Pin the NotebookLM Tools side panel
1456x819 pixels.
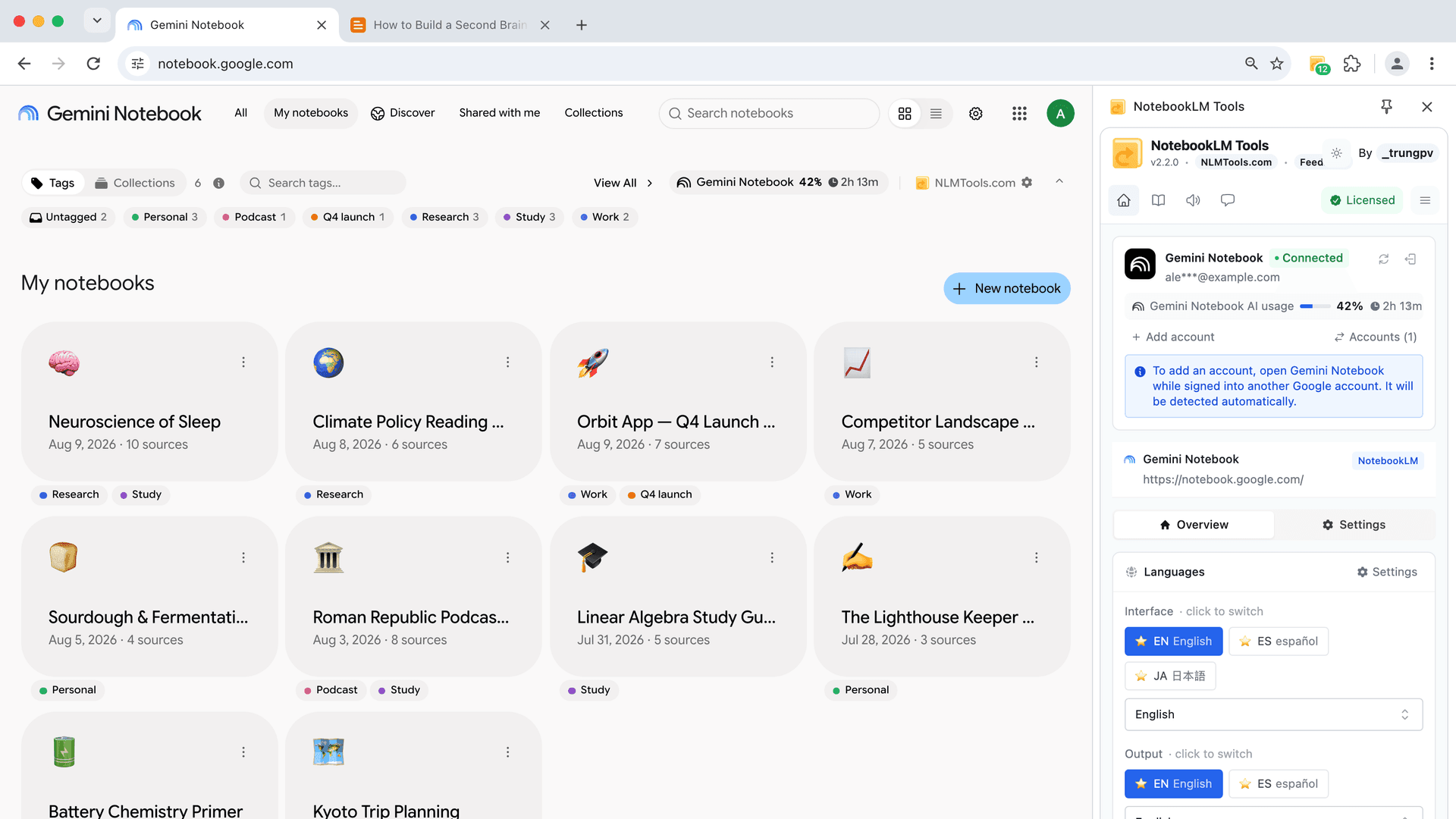click(x=1386, y=107)
